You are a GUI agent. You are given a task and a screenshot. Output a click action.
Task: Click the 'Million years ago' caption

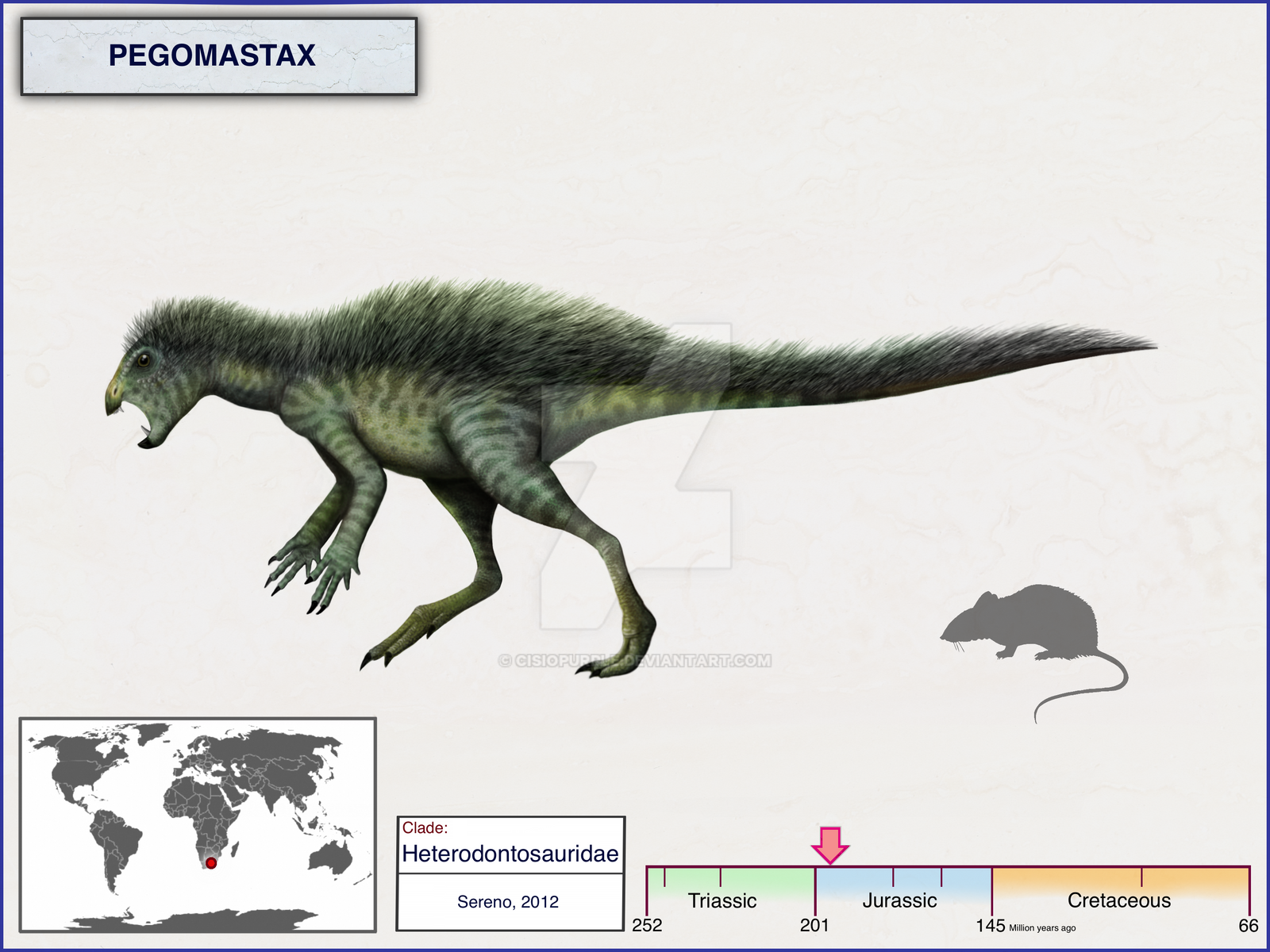tap(1042, 928)
